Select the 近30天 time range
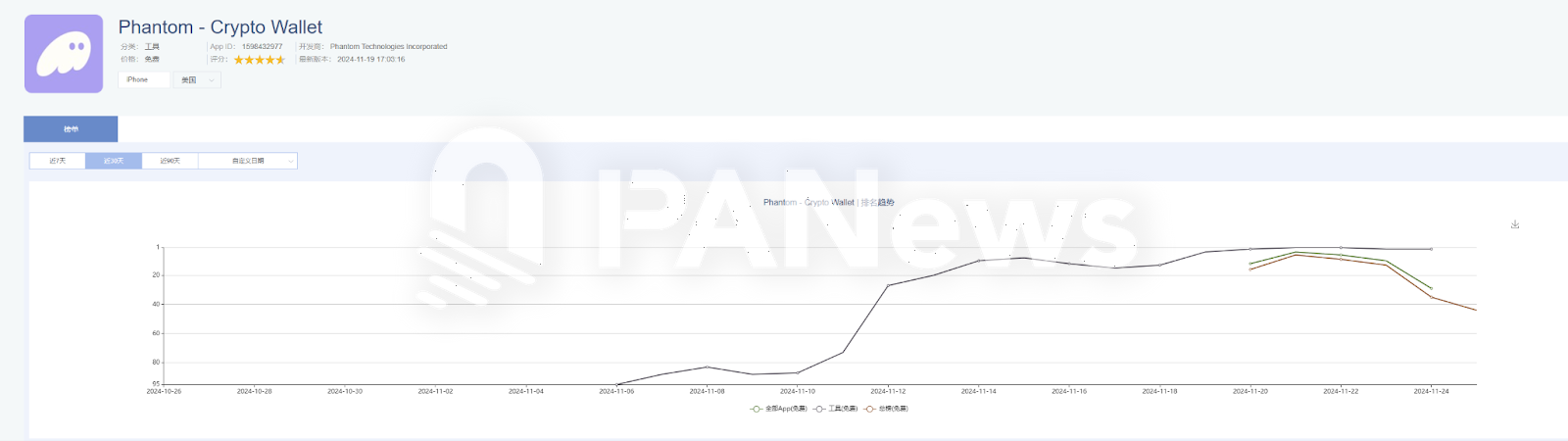 [x=114, y=161]
